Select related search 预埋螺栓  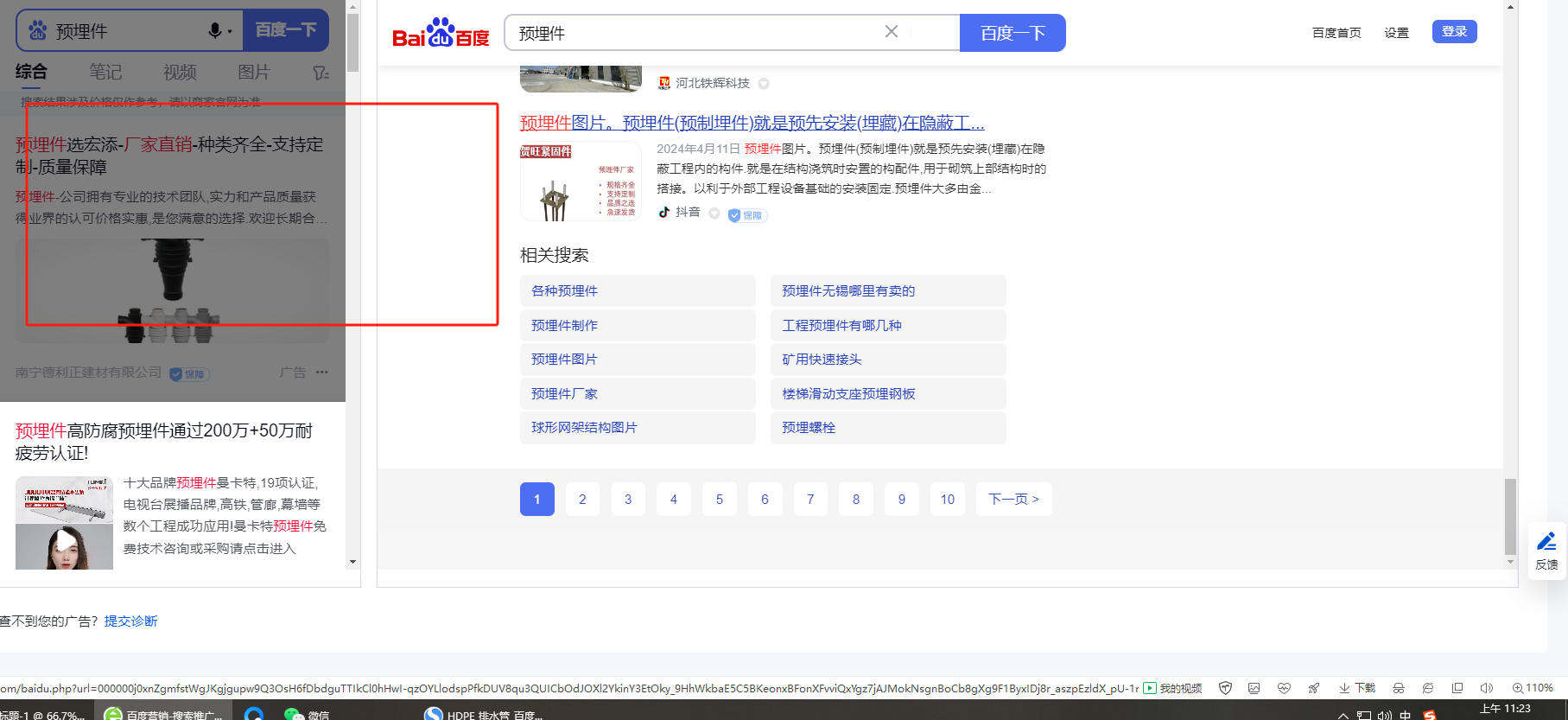click(x=888, y=428)
